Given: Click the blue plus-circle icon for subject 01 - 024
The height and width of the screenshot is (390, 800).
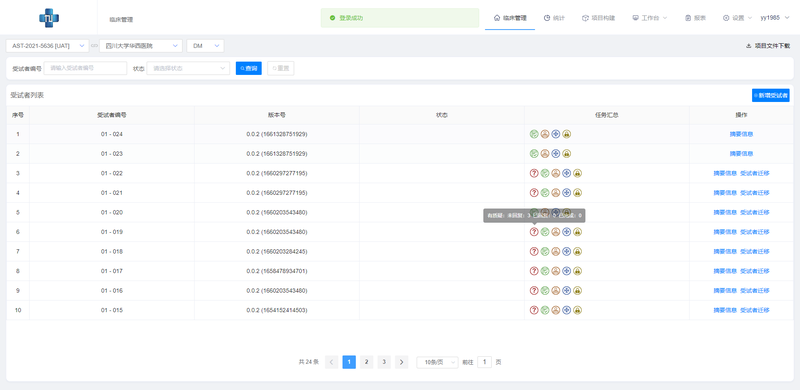Looking at the screenshot, I should click(556, 134).
